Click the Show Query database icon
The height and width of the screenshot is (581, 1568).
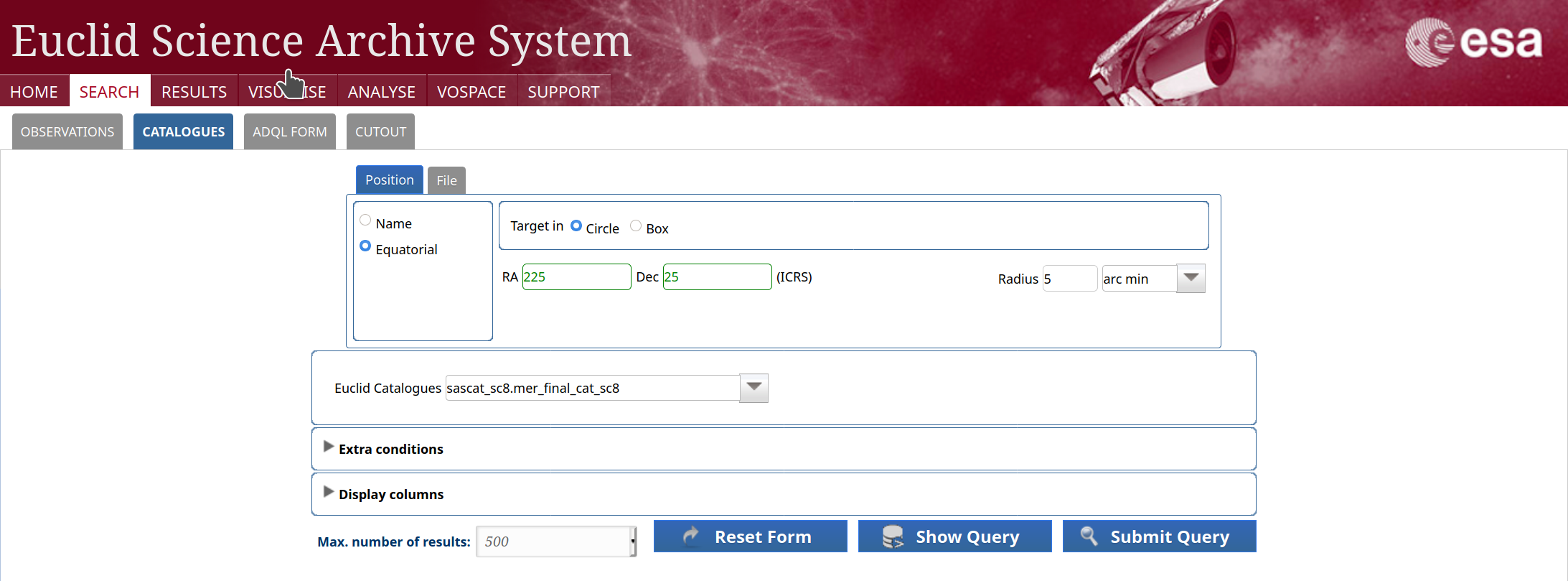893,536
